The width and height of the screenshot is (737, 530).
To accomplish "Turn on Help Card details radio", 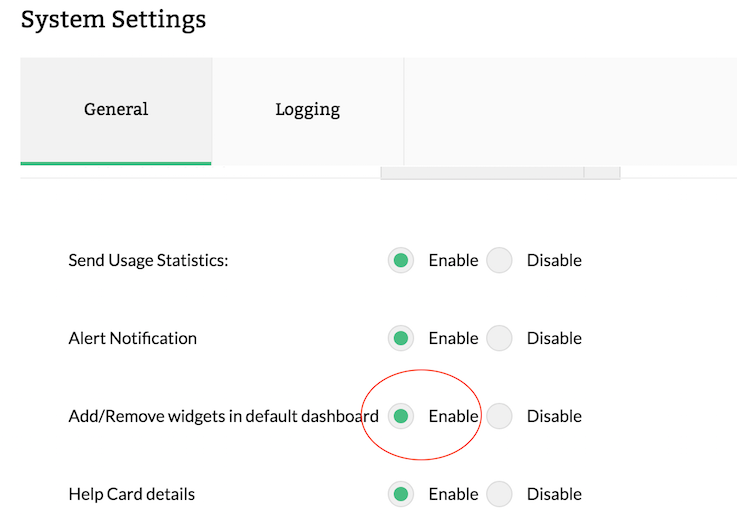I will [x=401, y=494].
